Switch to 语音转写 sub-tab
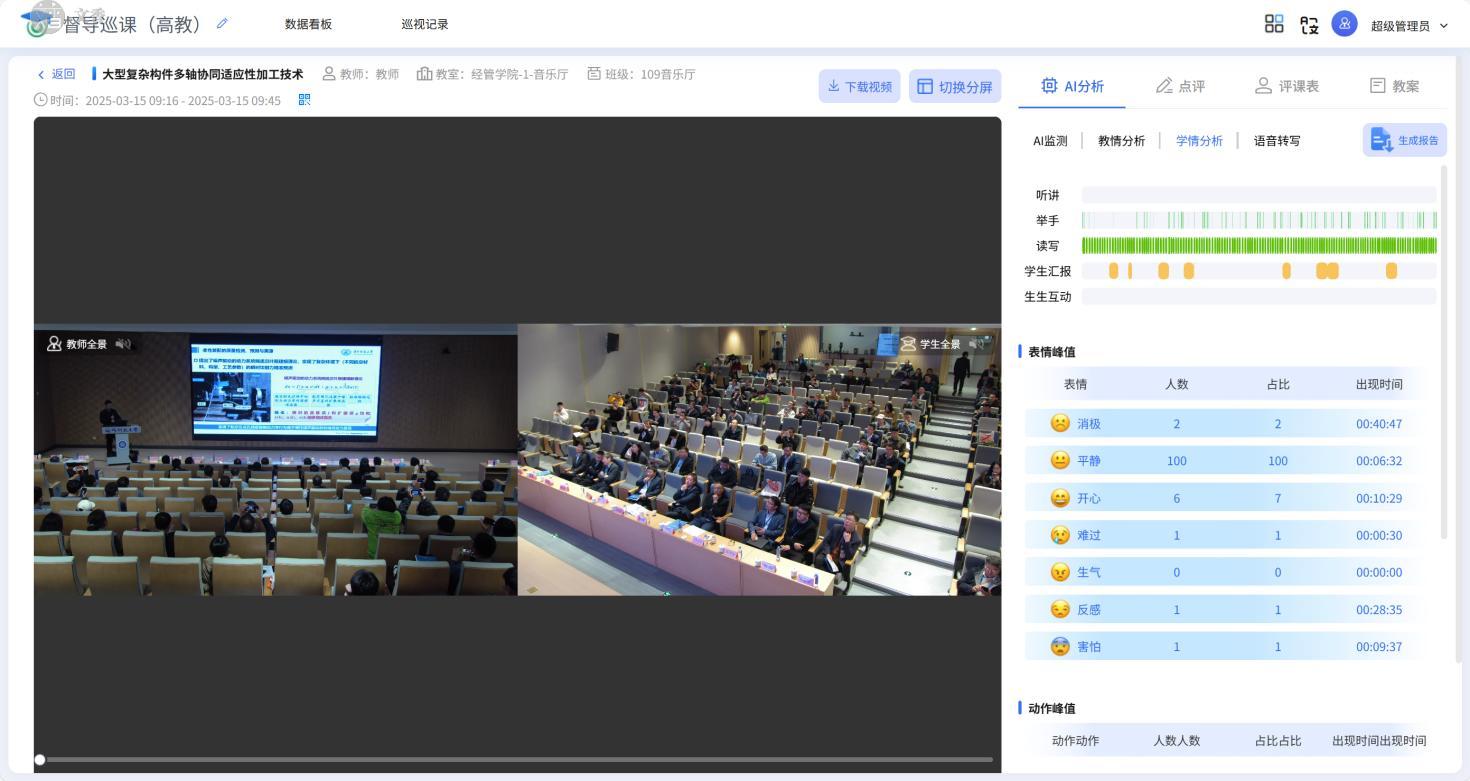This screenshot has width=1470, height=781. tap(1277, 141)
